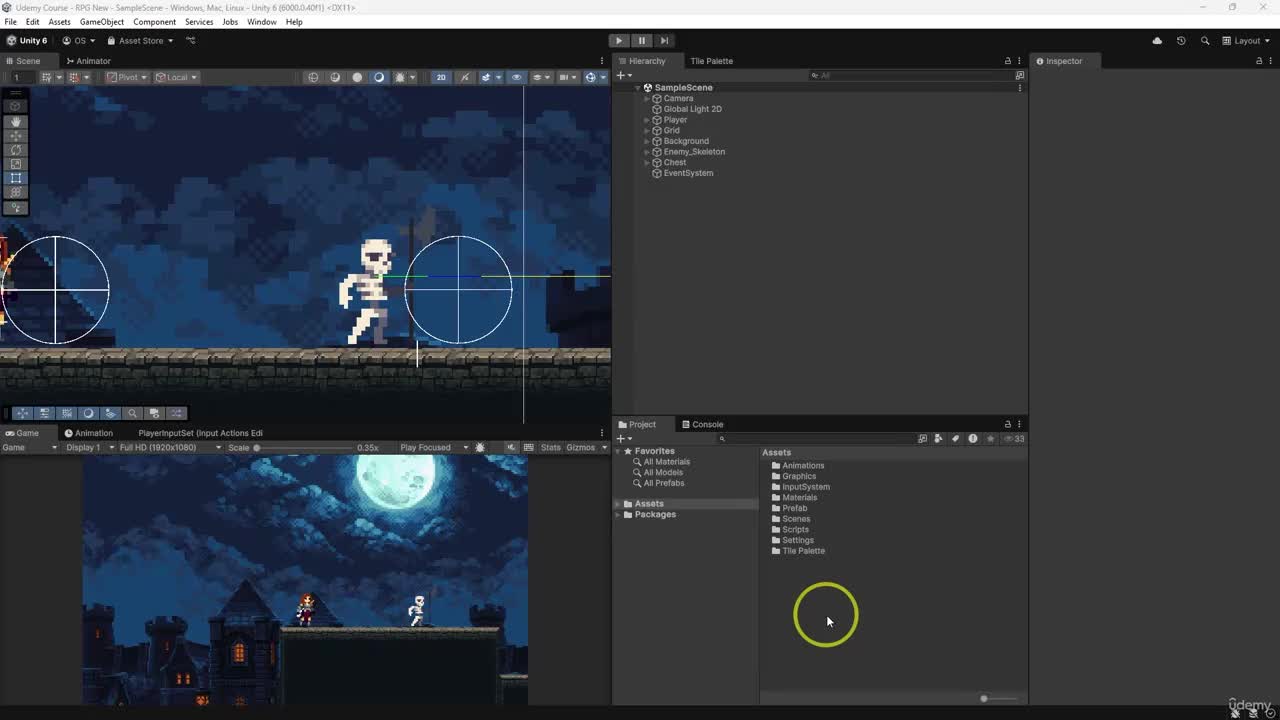Open Play Focused dropdown
Screen dimensions: 1280x720
(x=434, y=447)
